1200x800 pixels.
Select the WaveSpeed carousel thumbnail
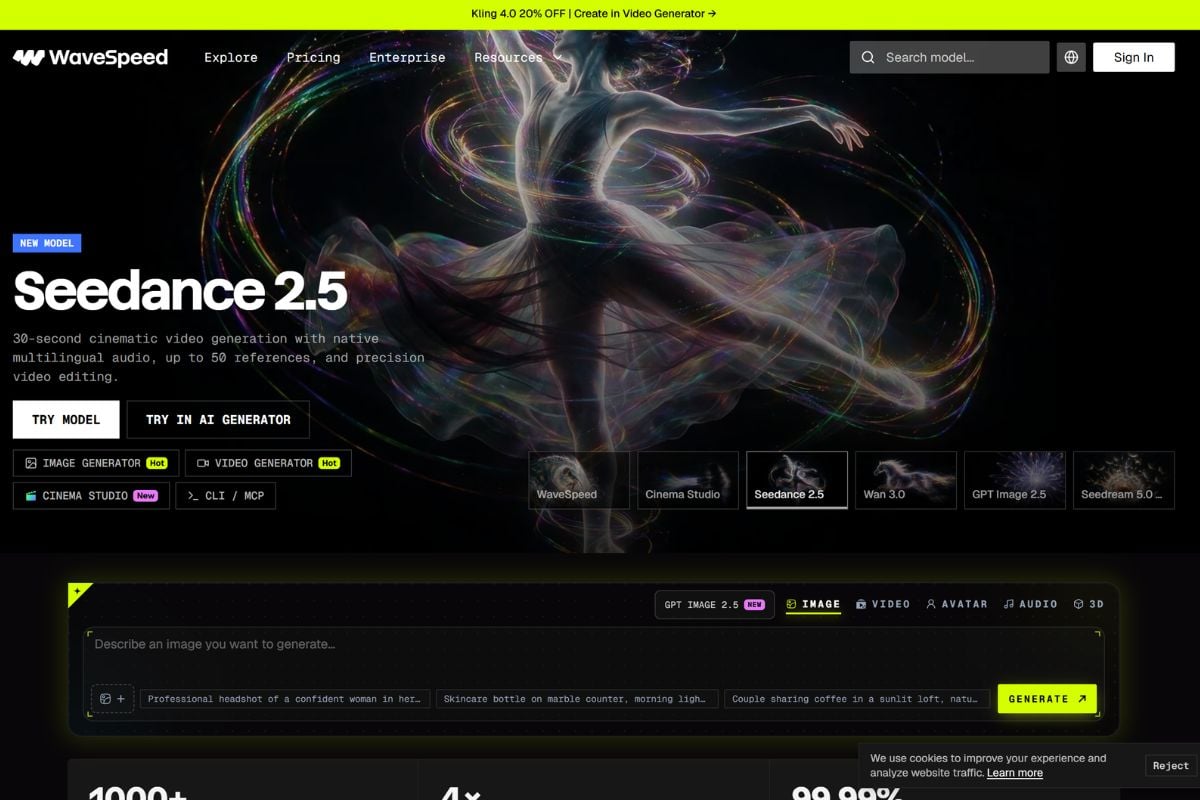pyautogui.click(x=579, y=480)
